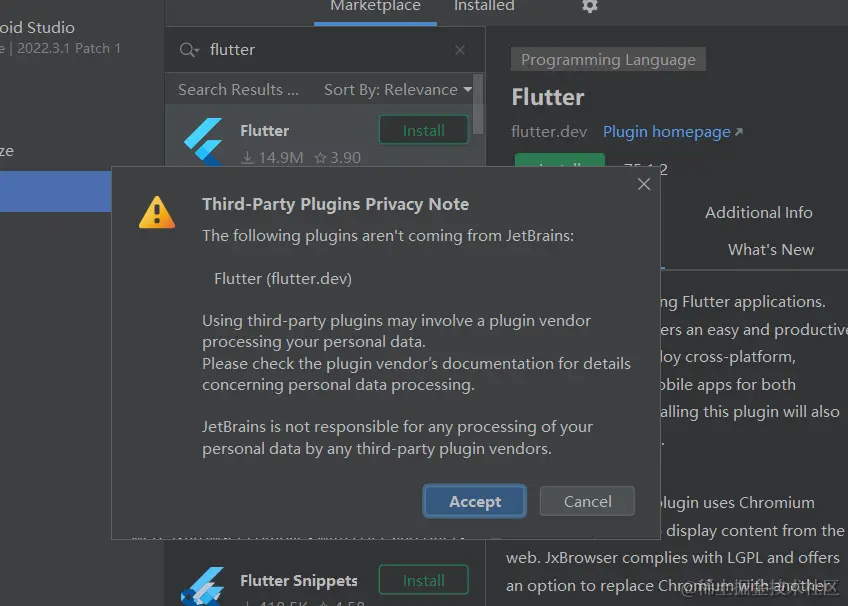Click the star icon next to the 3.90 rating
The height and width of the screenshot is (606, 848).
(x=323, y=158)
